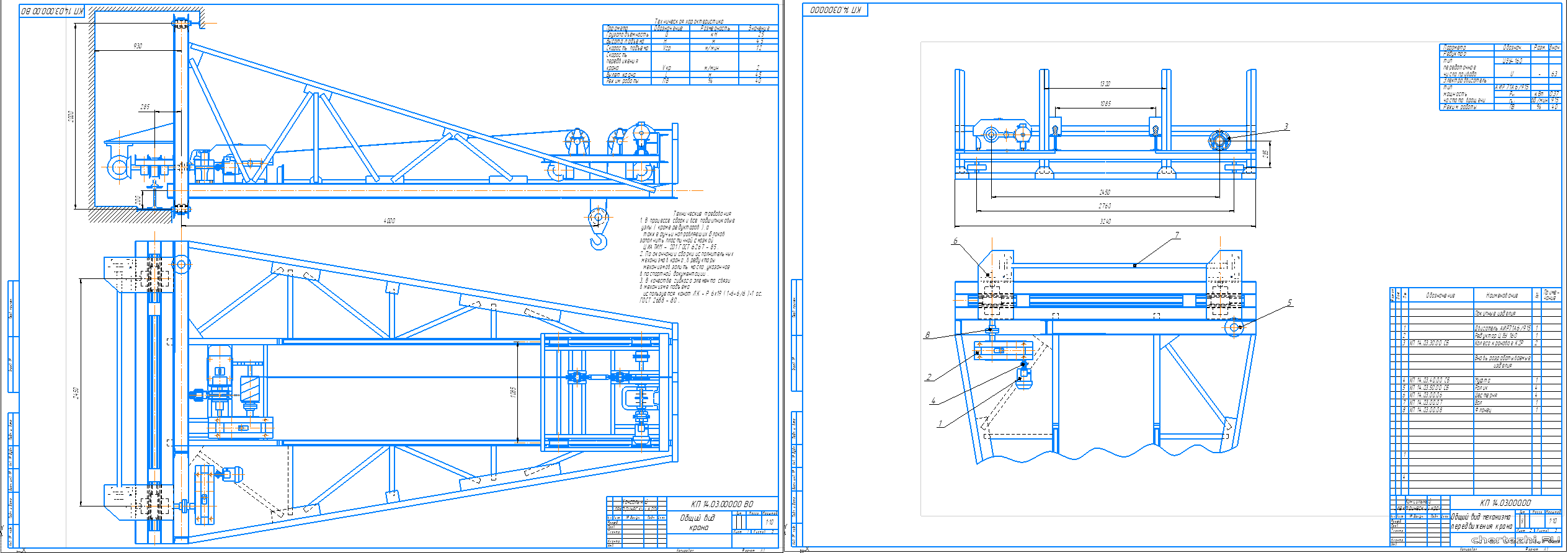Click the КП 14.03.00000 ВО designation cell

coord(722,504)
